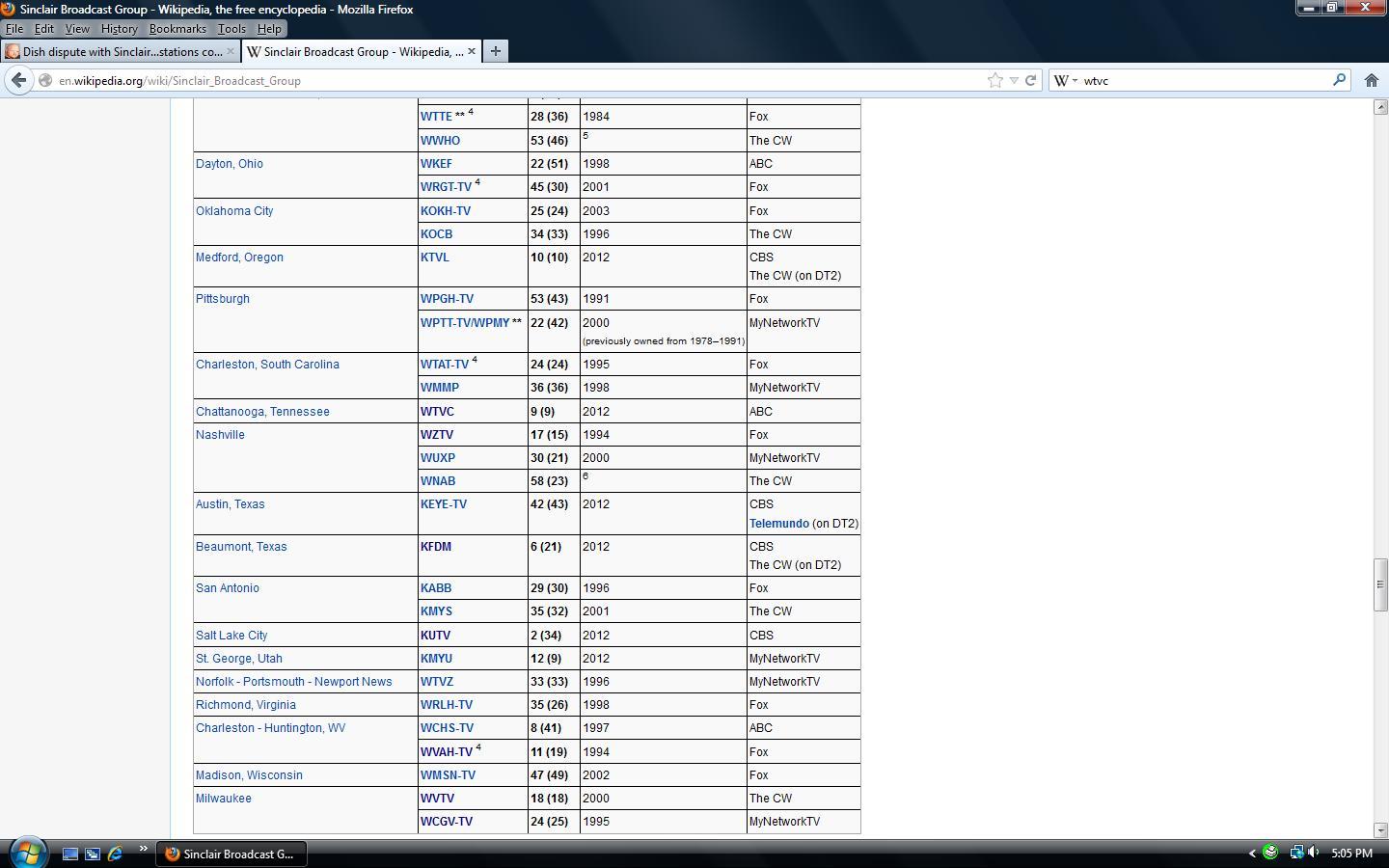1389x868 pixels.
Task: Open the KEYE-TV station link
Action: 444,504
